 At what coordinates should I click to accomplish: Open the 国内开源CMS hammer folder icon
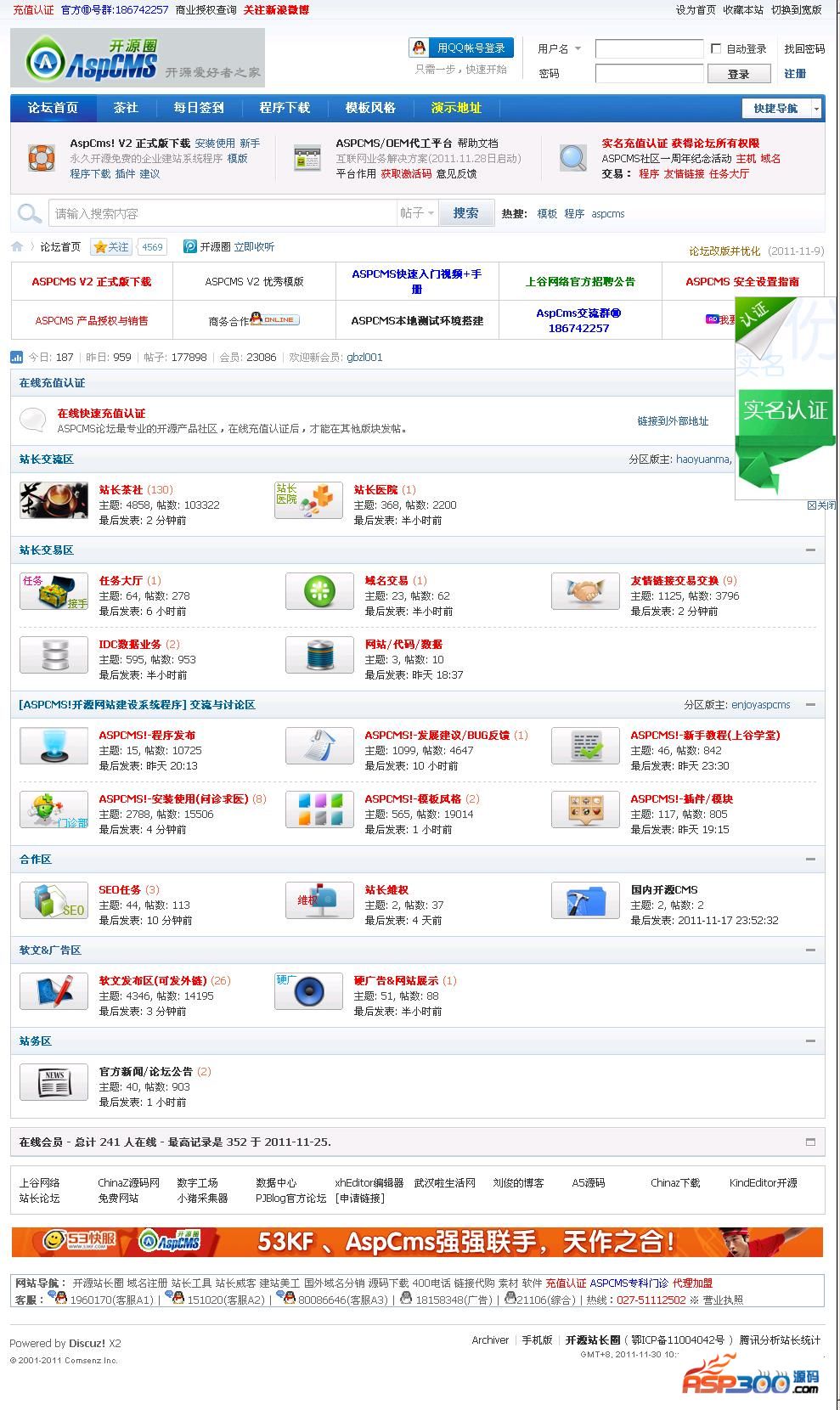coord(585,900)
